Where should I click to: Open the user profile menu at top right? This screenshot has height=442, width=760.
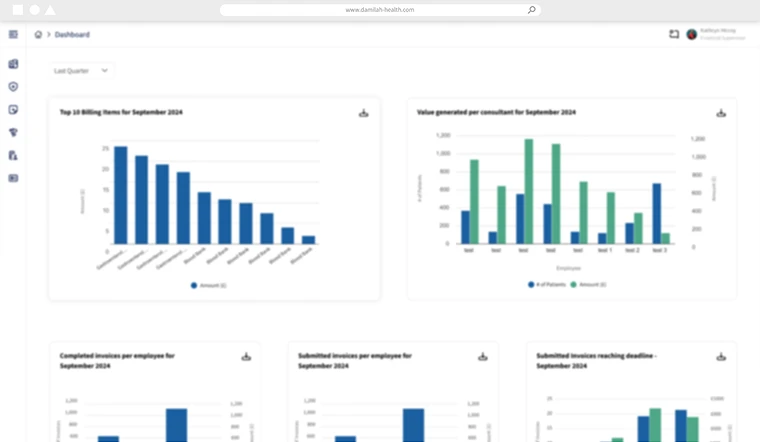(715, 34)
